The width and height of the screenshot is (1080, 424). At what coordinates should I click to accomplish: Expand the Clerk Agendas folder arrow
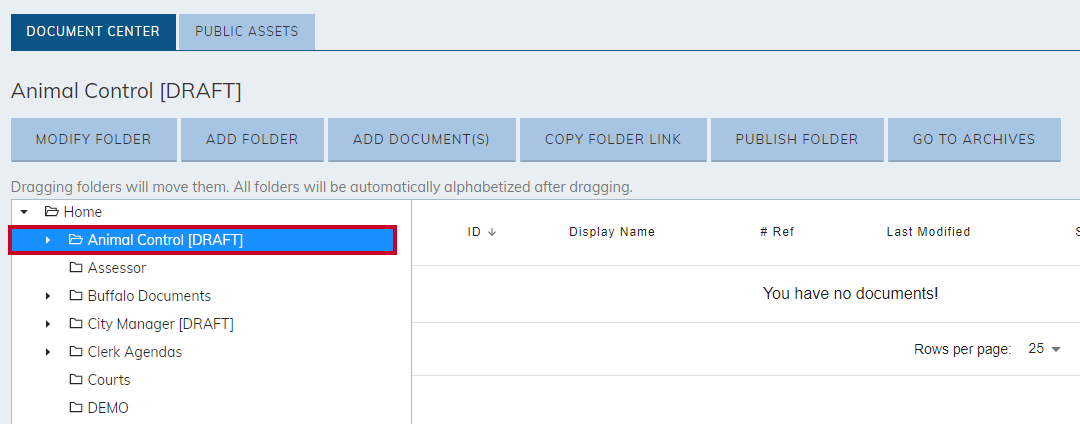48,352
